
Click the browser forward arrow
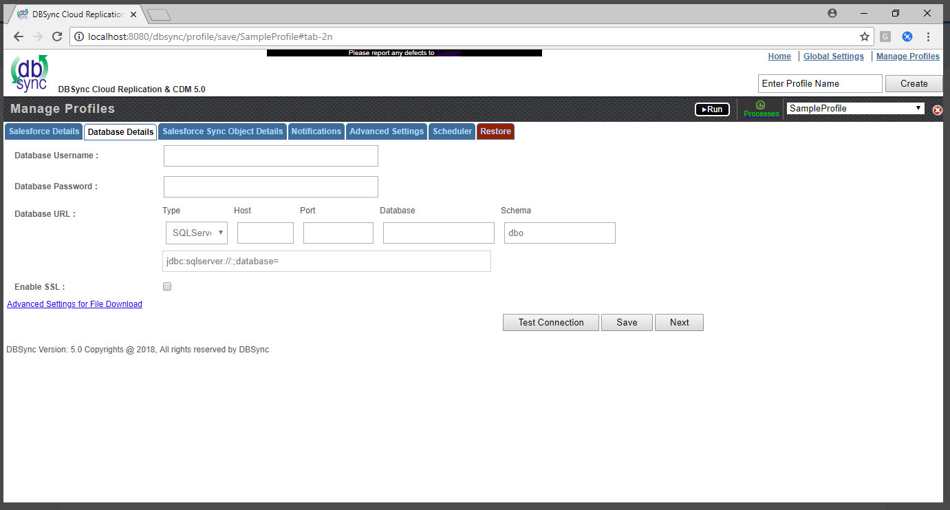pyautogui.click(x=38, y=36)
